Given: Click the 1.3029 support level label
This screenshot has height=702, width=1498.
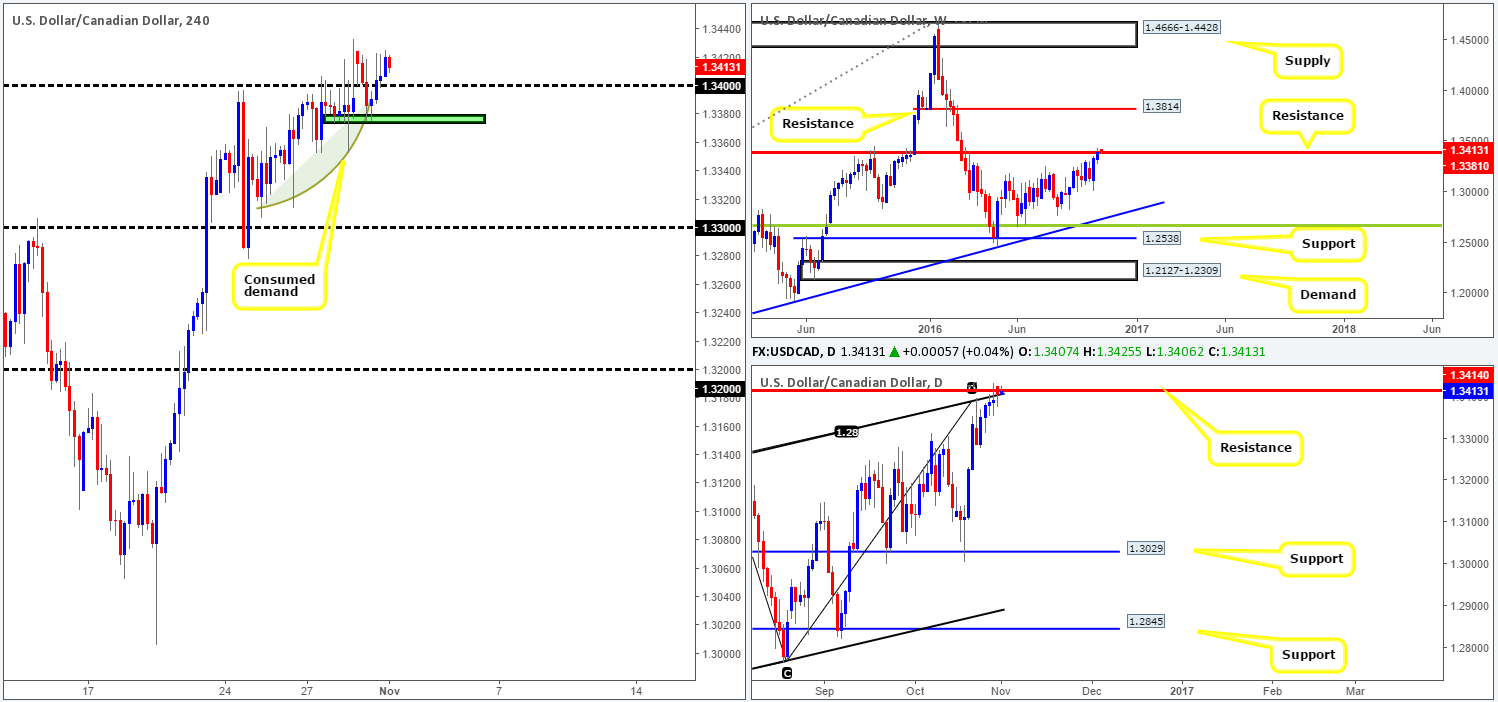Looking at the screenshot, I should tap(1146, 549).
